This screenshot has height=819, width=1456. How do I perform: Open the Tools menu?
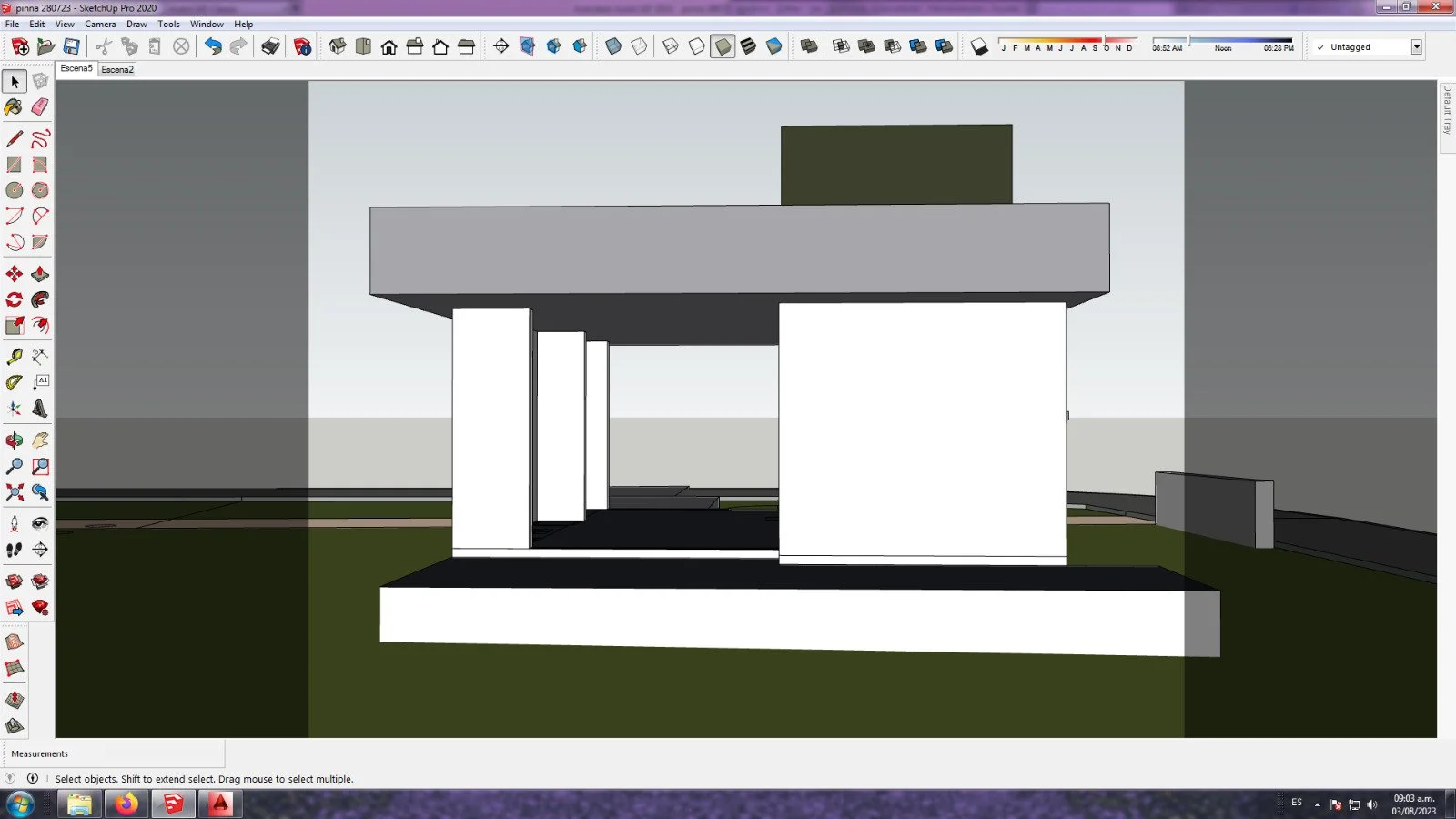[168, 25]
